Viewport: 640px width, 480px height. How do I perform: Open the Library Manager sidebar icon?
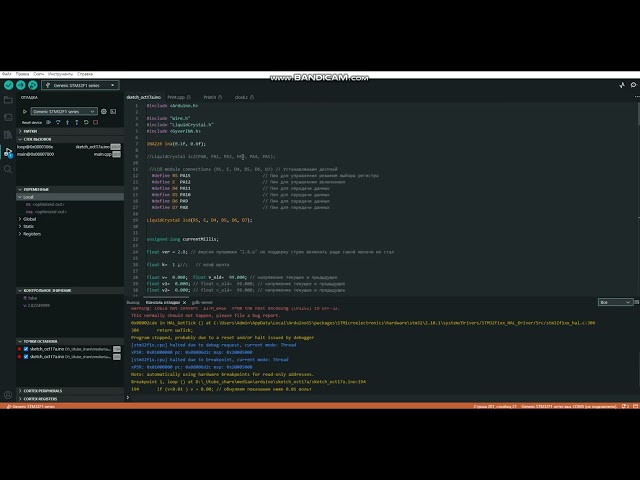8,134
